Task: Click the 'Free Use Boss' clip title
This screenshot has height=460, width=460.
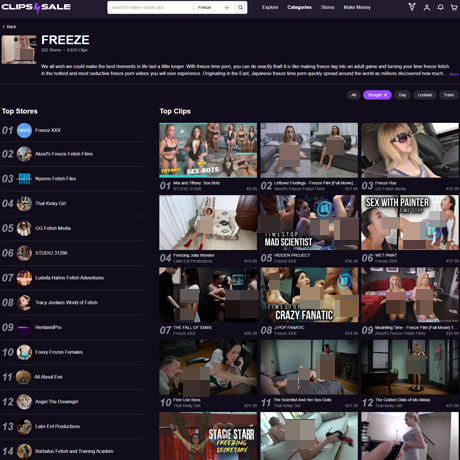Action: 187,400
